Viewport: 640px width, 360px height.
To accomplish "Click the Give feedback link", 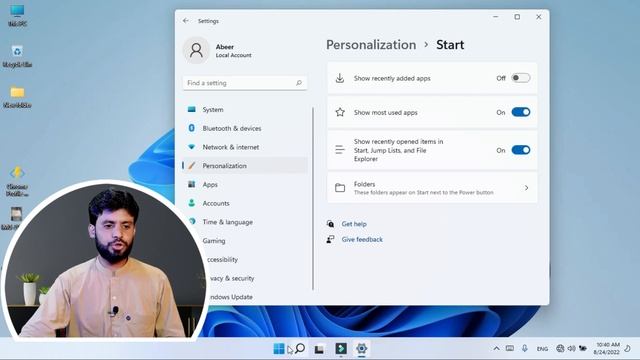I will [x=362, y=239].
